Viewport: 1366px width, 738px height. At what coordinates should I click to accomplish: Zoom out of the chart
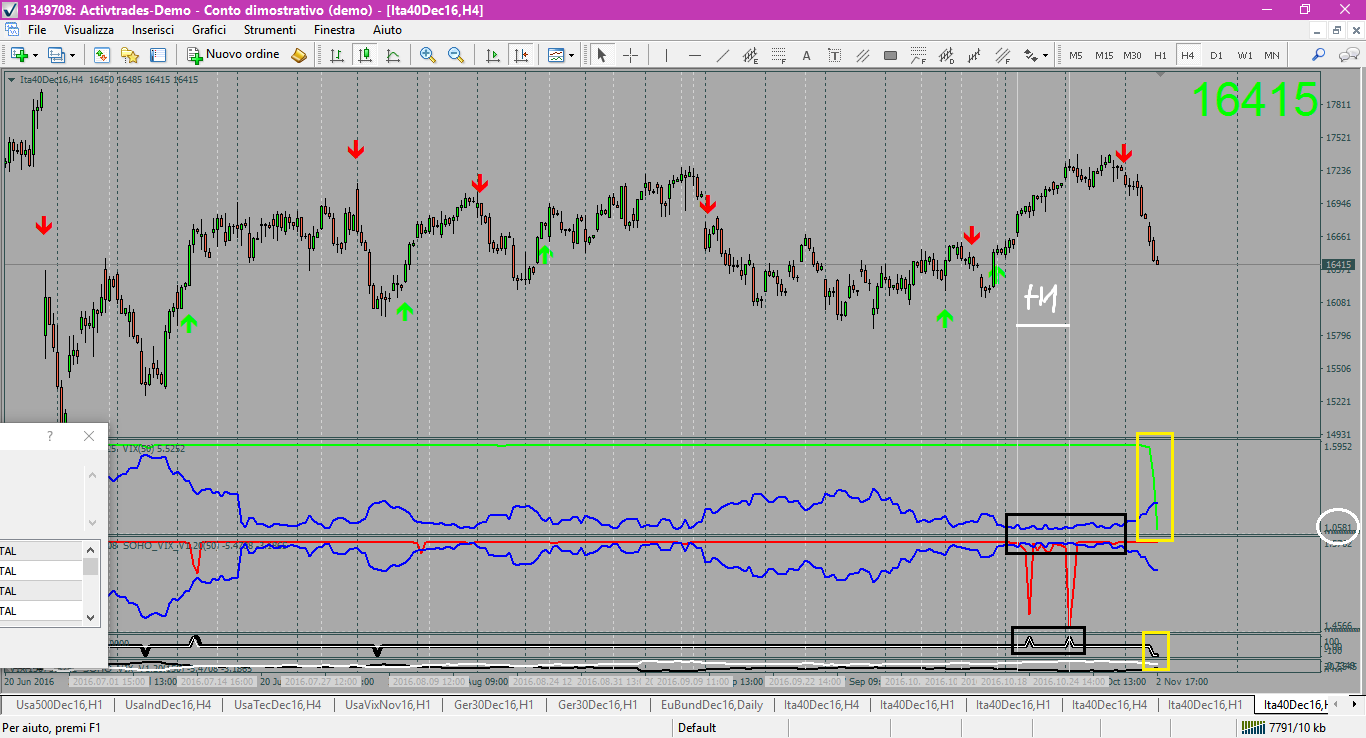click(x=456, y=55)
